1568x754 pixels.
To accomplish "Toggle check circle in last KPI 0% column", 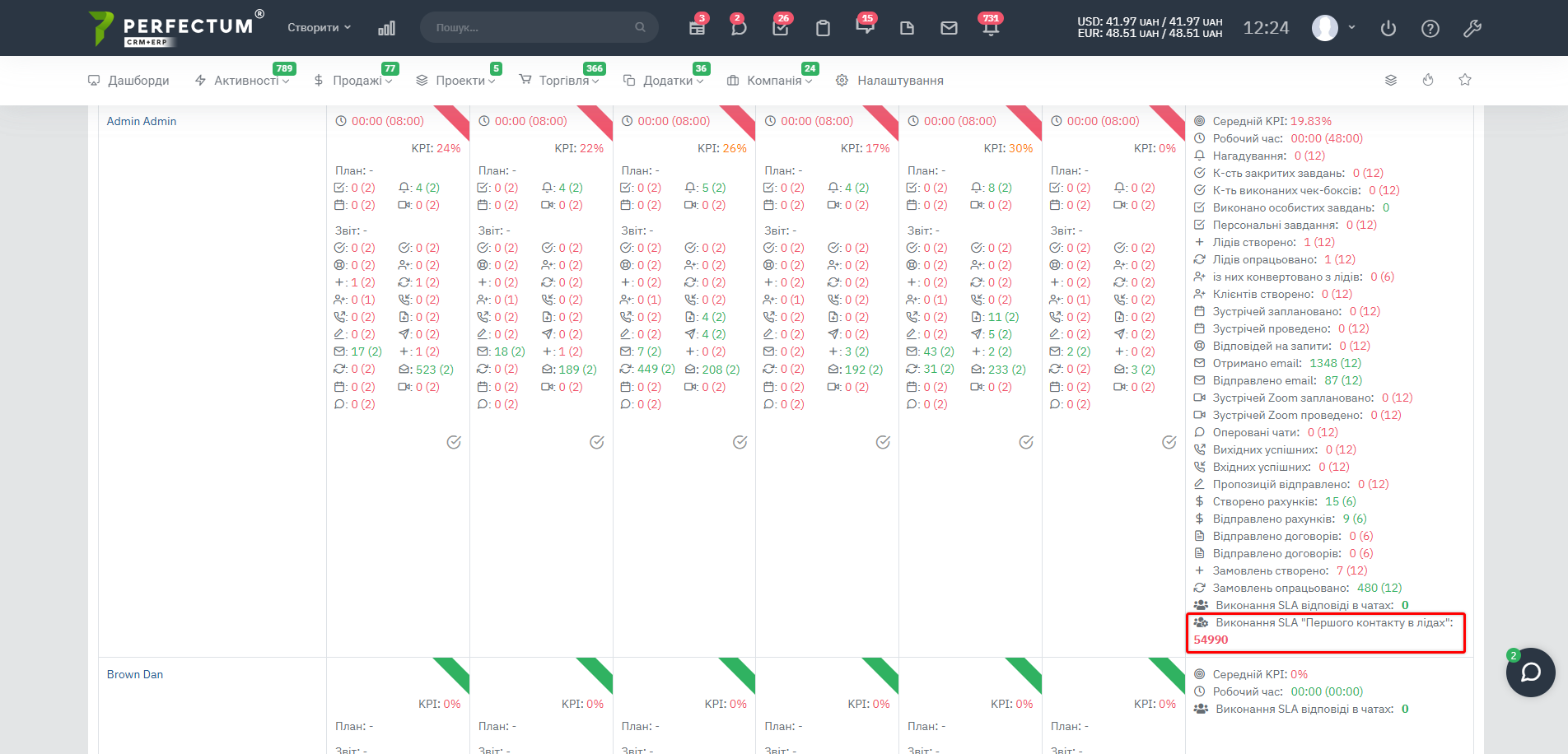I will (1169, 442).
